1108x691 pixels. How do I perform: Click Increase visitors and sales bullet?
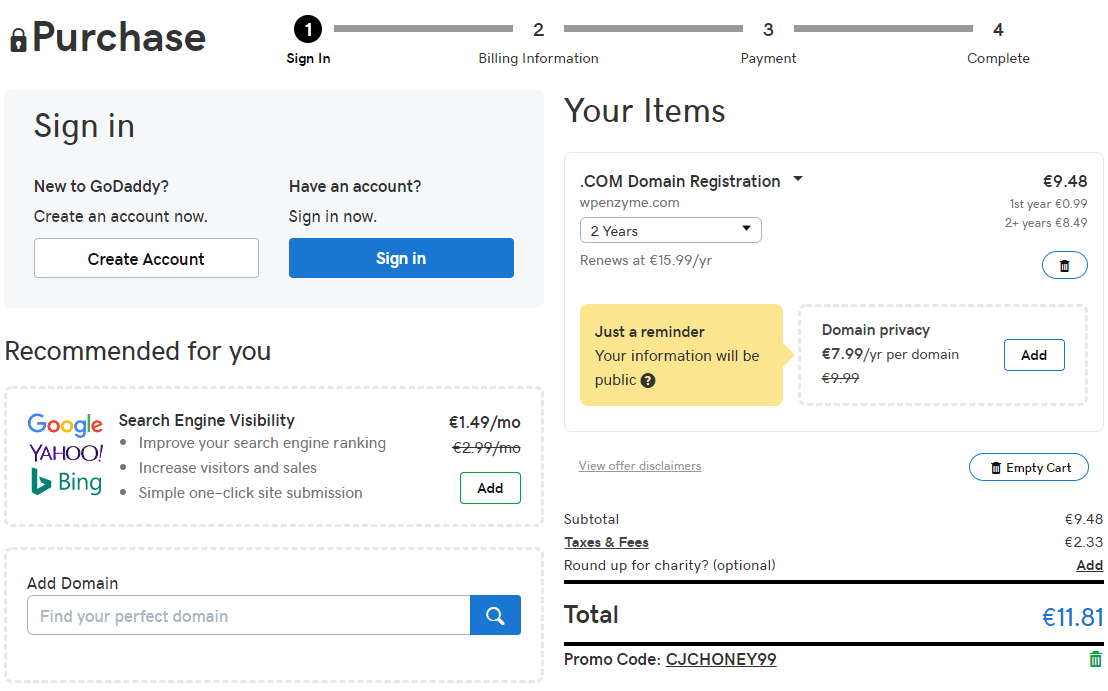tap(228, 468)
